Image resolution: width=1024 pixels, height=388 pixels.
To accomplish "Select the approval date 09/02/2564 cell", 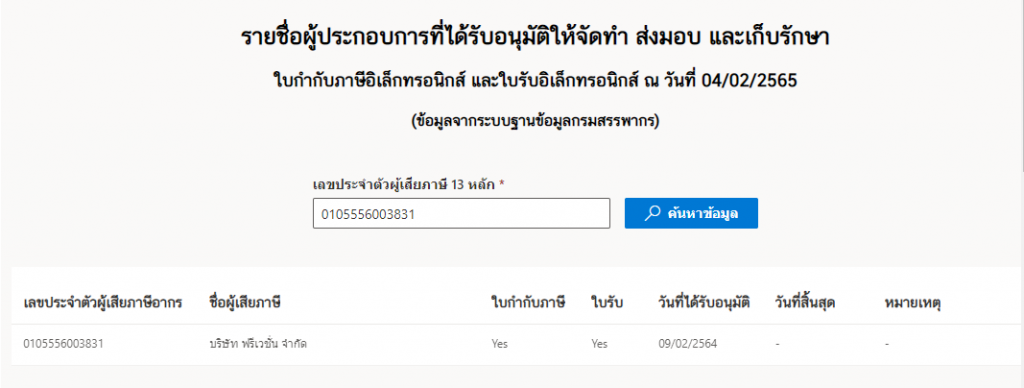I will (x=688, y=344).
